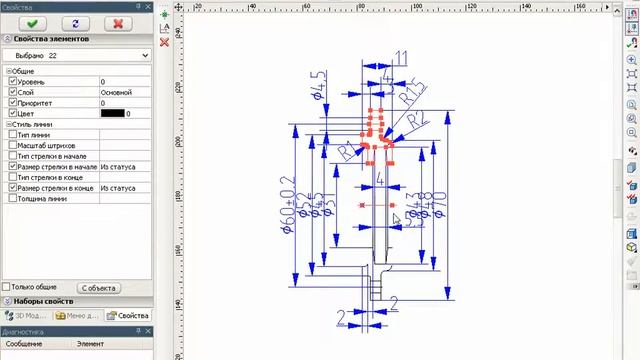Click the zoom window frame icon
The height and width of the screenshot is (360, 640).
(632, 74)
